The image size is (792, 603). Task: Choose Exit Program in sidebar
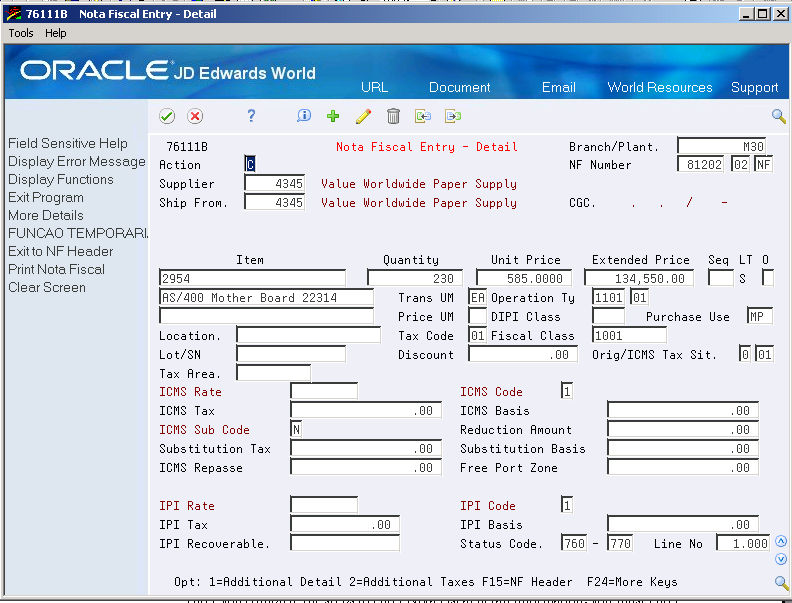(x=46, y=197)
